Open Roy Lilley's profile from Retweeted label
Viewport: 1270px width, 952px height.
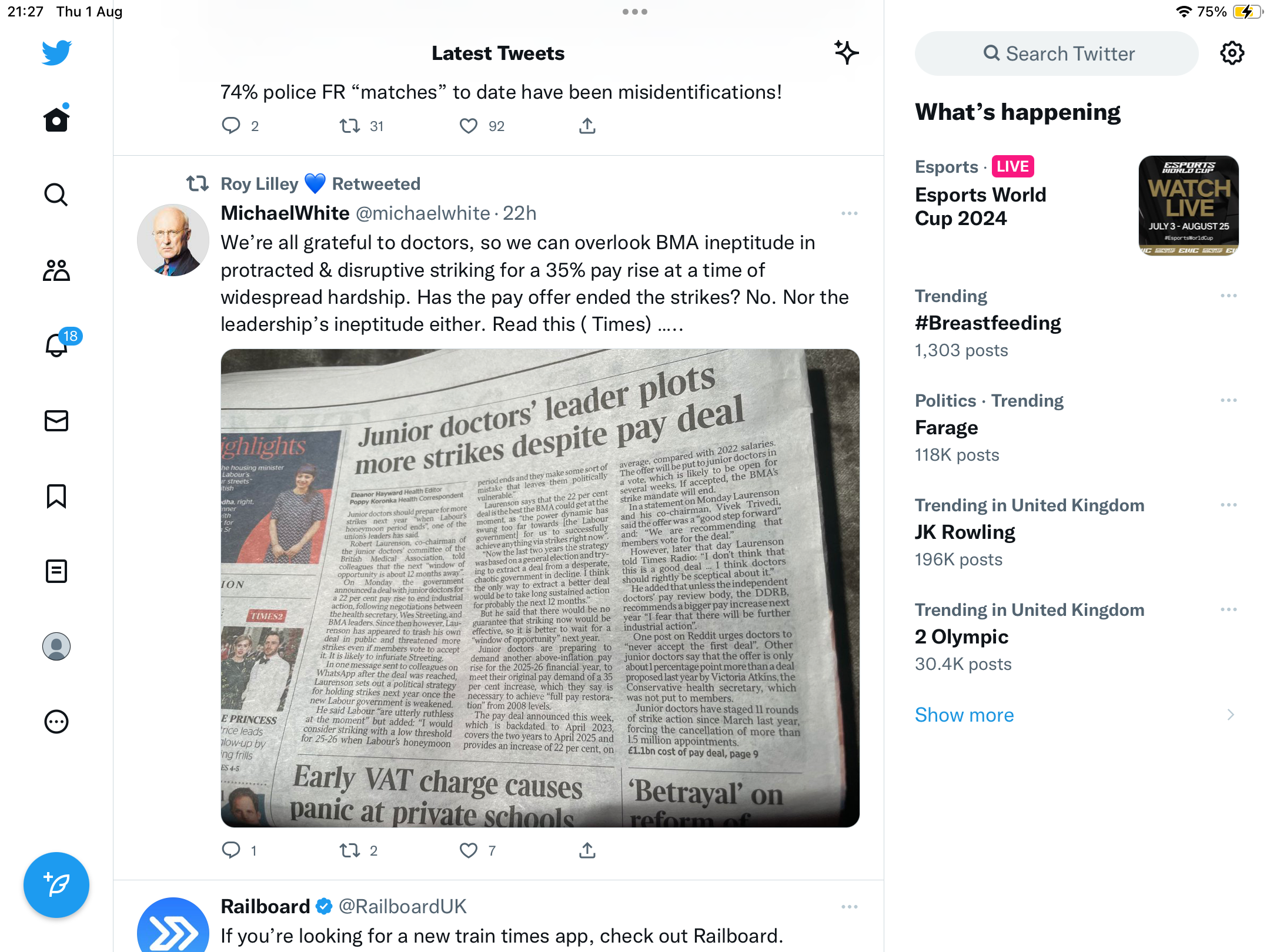pos(259,184)
